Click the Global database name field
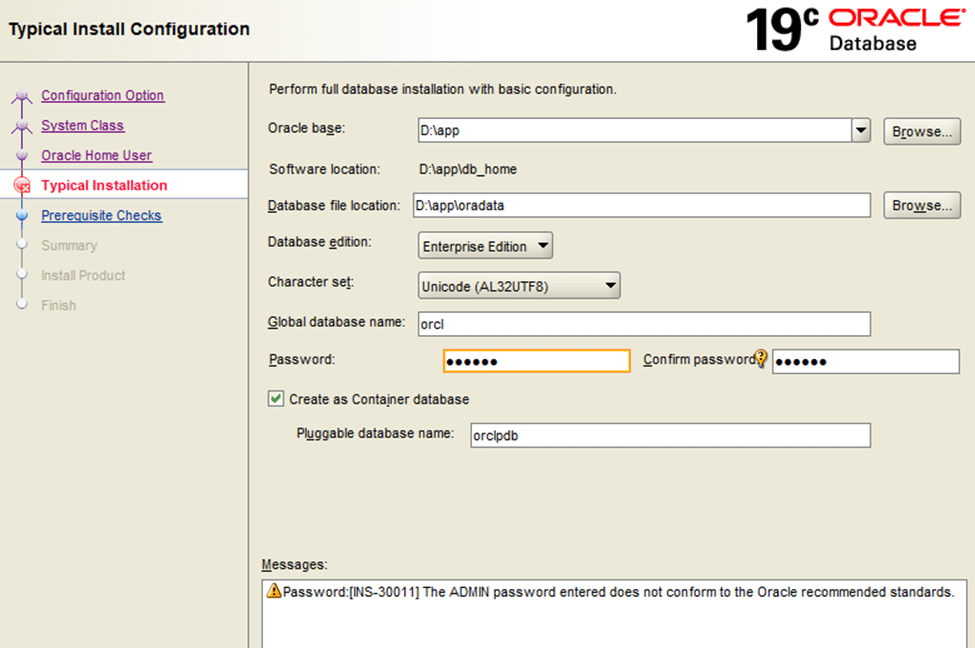Viewport: 975px width, 648px height. coord(644,324)
